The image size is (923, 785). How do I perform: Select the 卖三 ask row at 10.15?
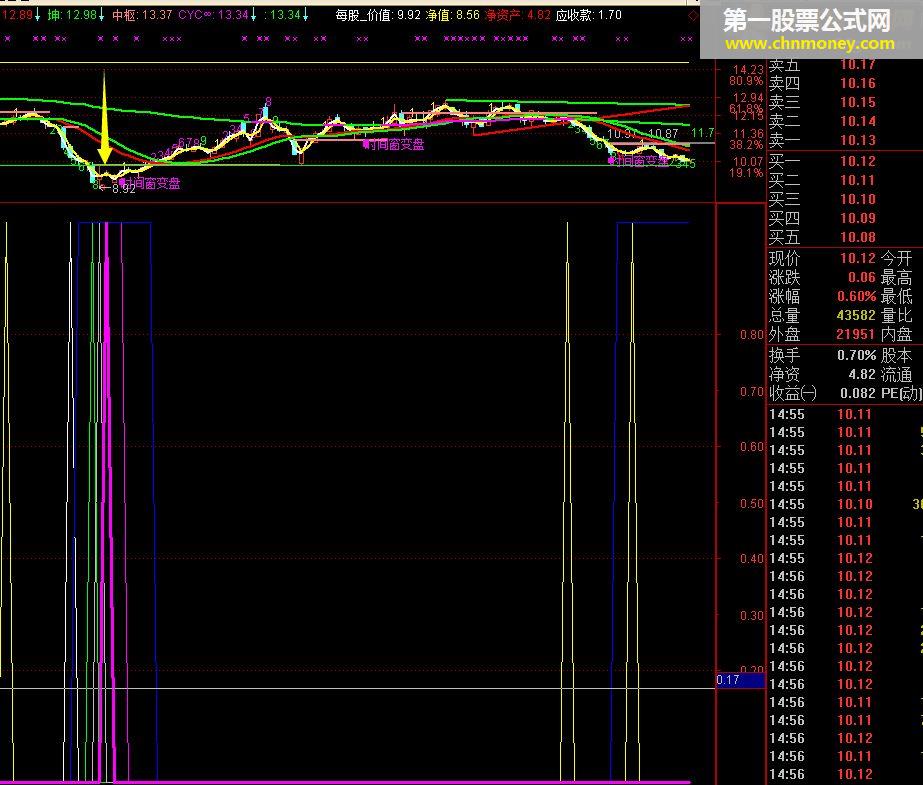[x=845, y=102]
